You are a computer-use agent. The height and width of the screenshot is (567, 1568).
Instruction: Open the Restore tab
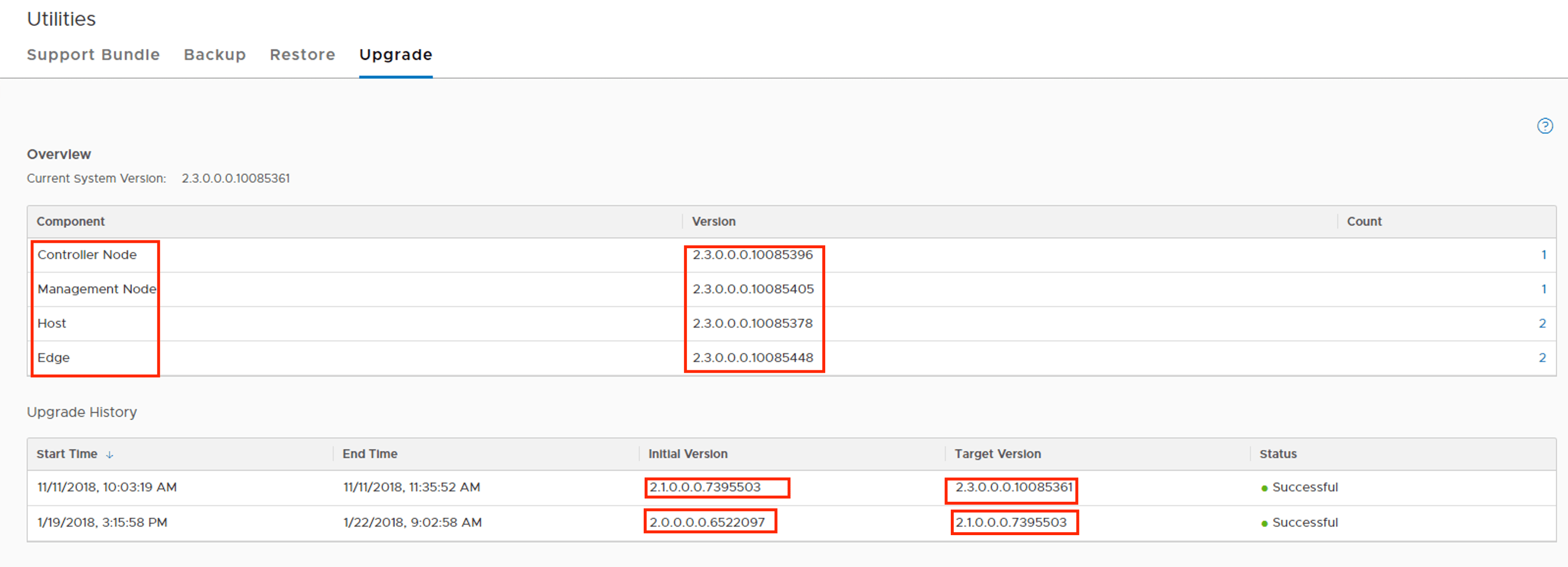click(303, 55)
